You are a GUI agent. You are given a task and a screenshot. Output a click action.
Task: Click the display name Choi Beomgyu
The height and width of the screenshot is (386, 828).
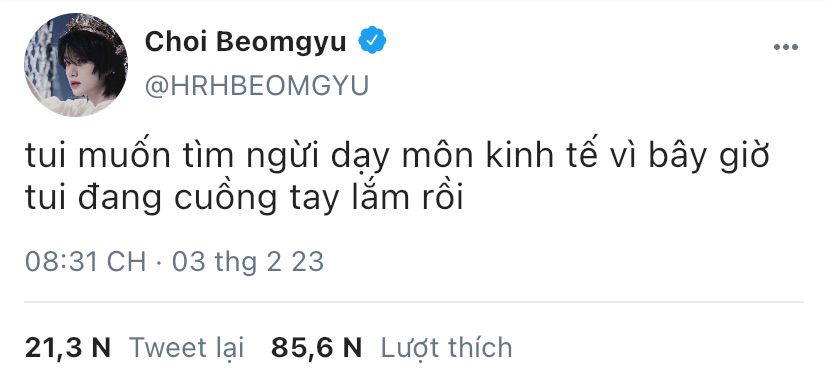point(246,41)
